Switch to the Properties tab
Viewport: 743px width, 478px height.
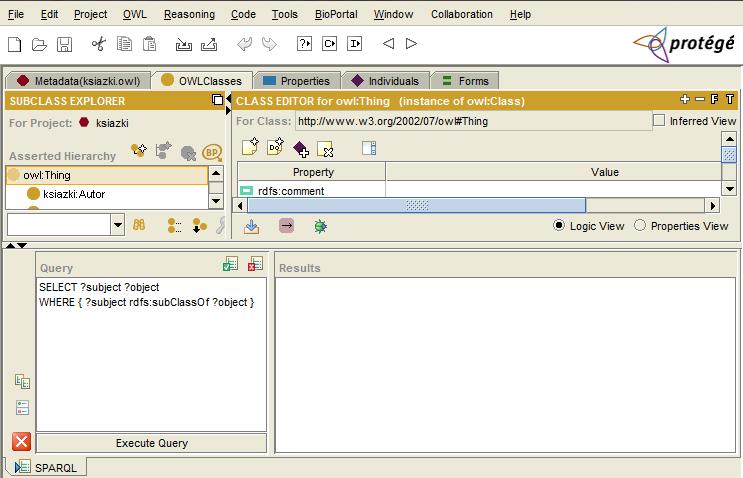pyautogui.click(x=297, y=81)
